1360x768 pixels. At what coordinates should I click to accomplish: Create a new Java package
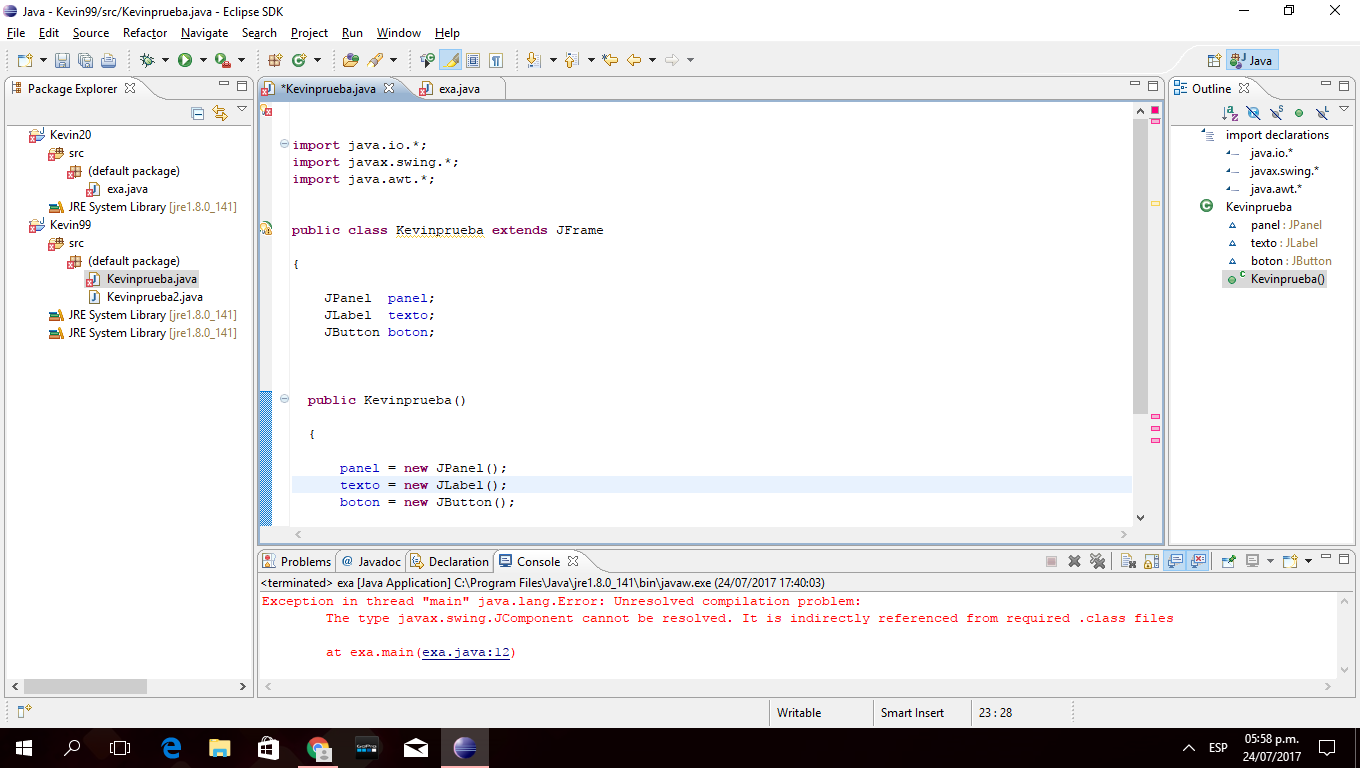[x=275, y=60]
